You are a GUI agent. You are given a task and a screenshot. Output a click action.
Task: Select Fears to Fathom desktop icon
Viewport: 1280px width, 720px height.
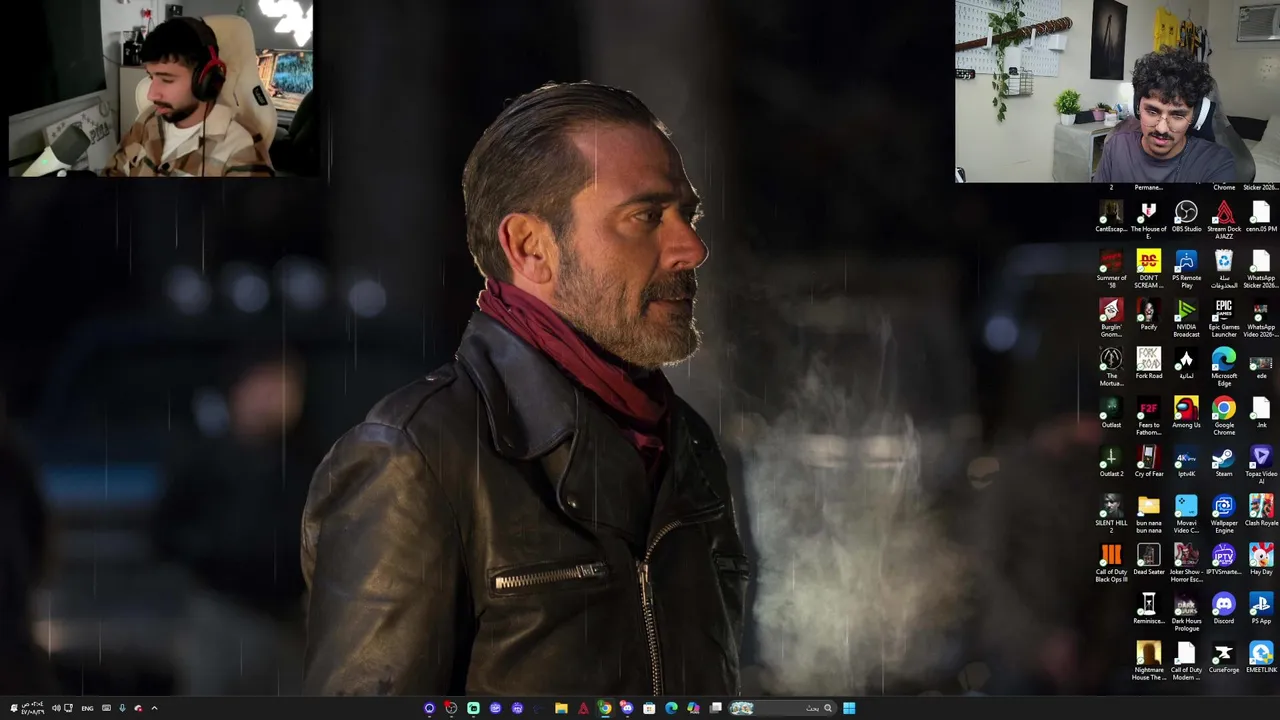(1148, 416)
